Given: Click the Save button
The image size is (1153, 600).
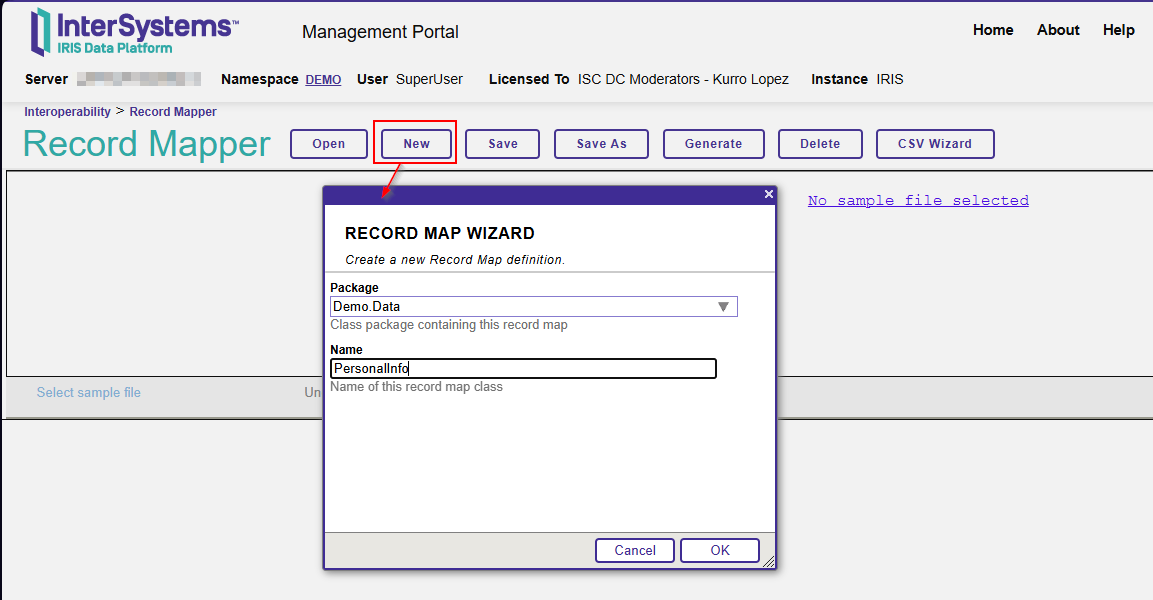Looking at the screenshot, I should (502, 144).
